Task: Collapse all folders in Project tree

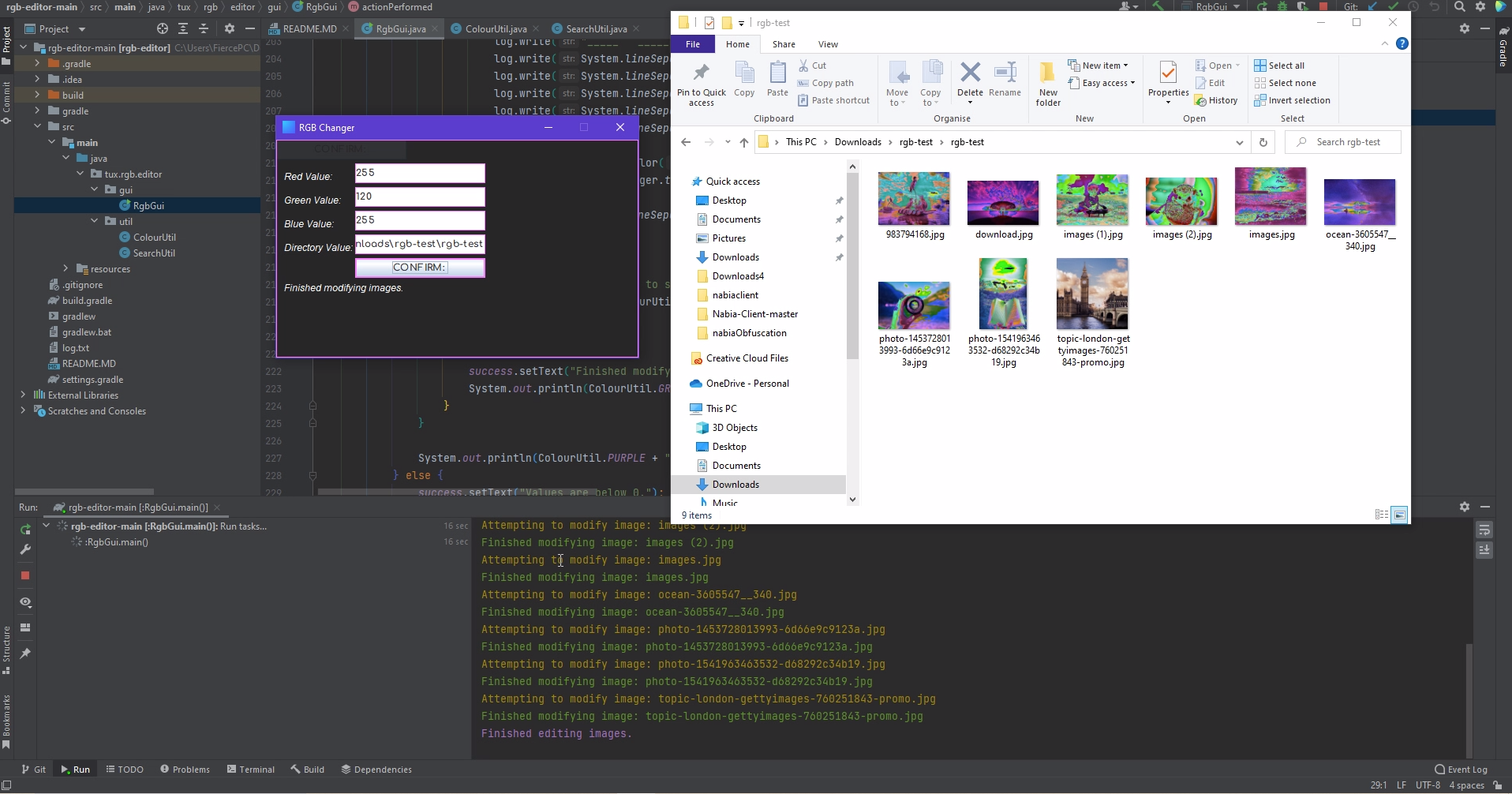Action: [204, 28]
